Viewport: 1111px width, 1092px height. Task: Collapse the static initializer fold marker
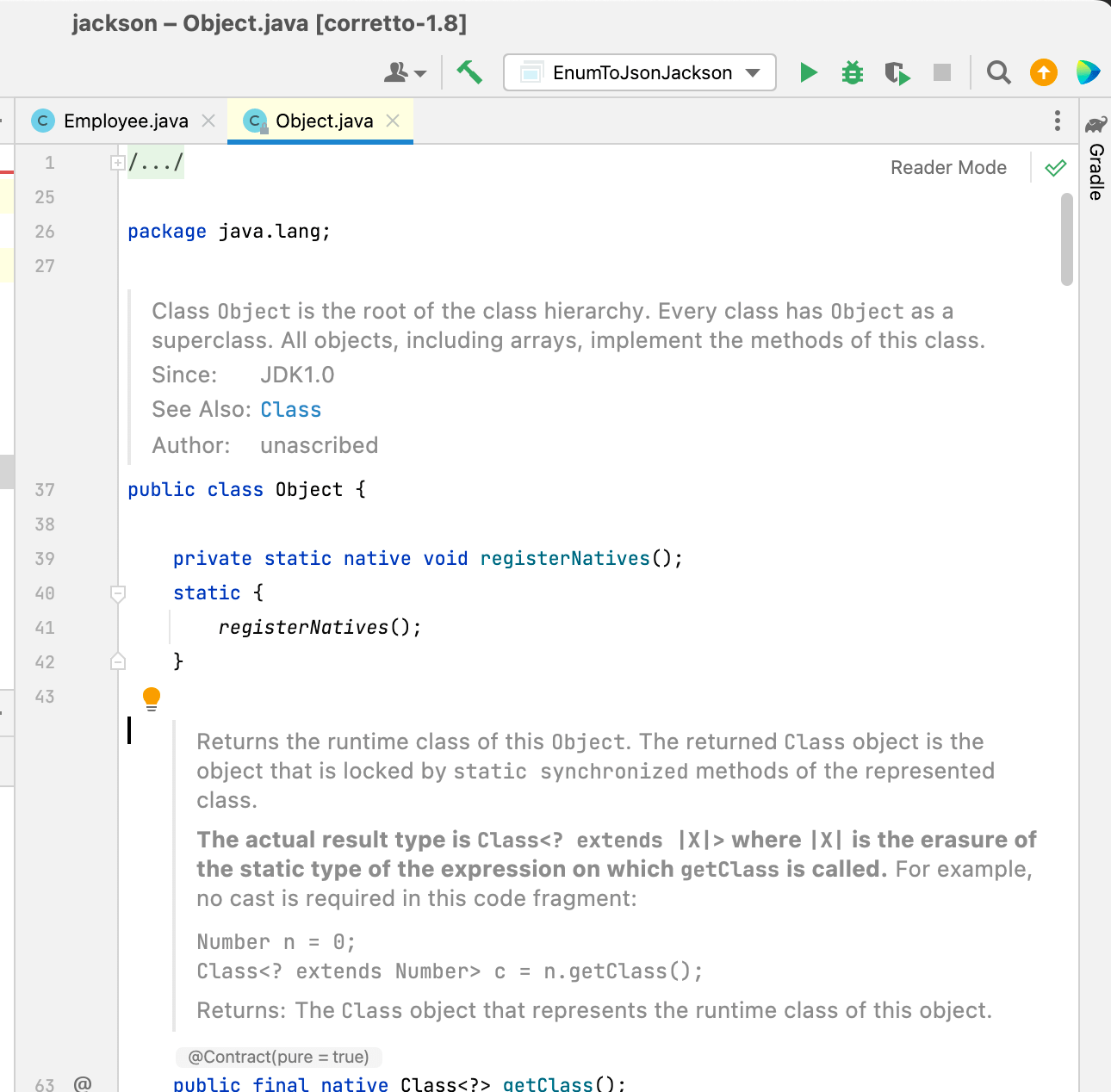tap(118, 593)
